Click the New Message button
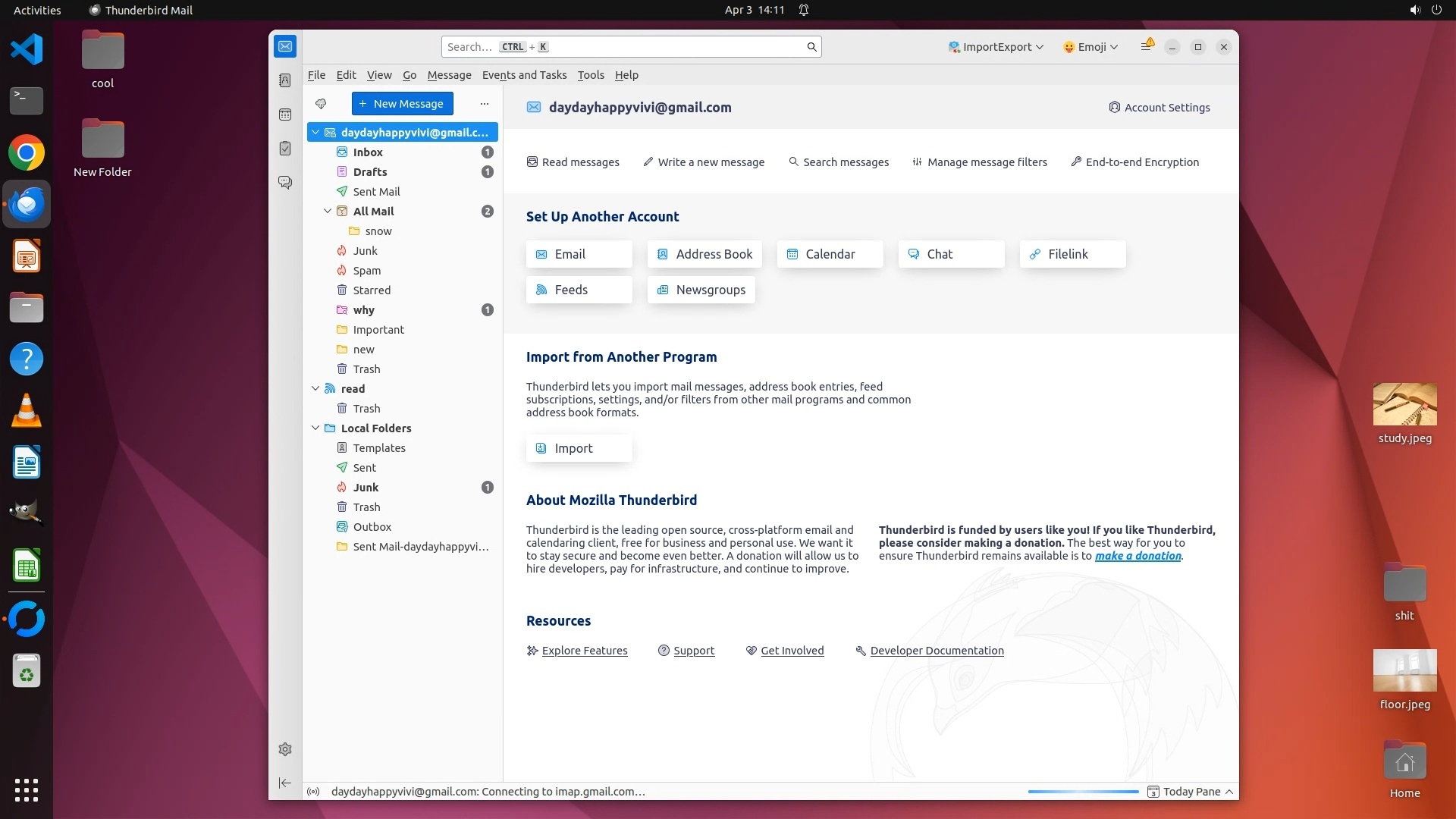The width and height of the screenshot is (1456, 819). [x=402, y=104]
